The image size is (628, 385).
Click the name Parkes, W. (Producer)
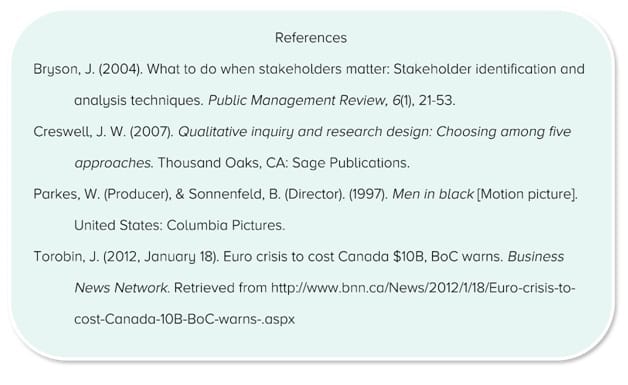(101, 194)
